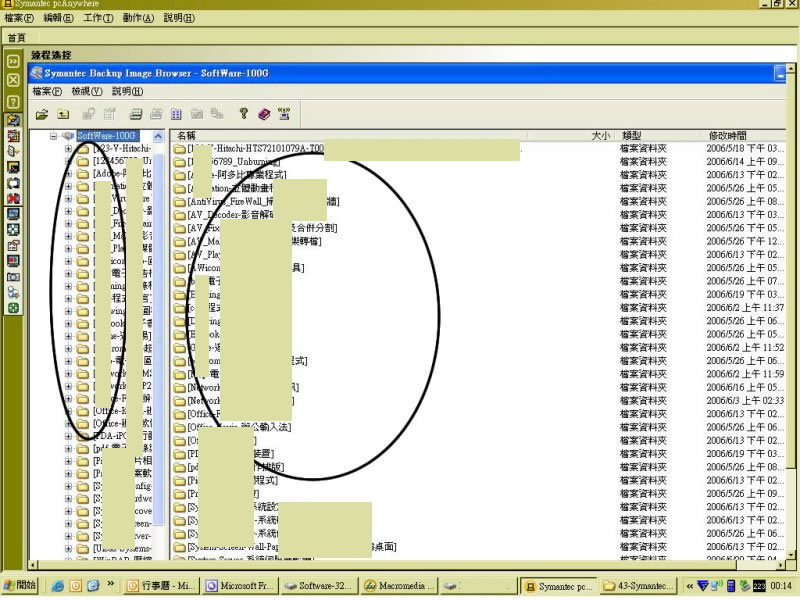Click the green icon at bottom of sidebar
Viewport: 800px width, 600px height.
point(13,308)
